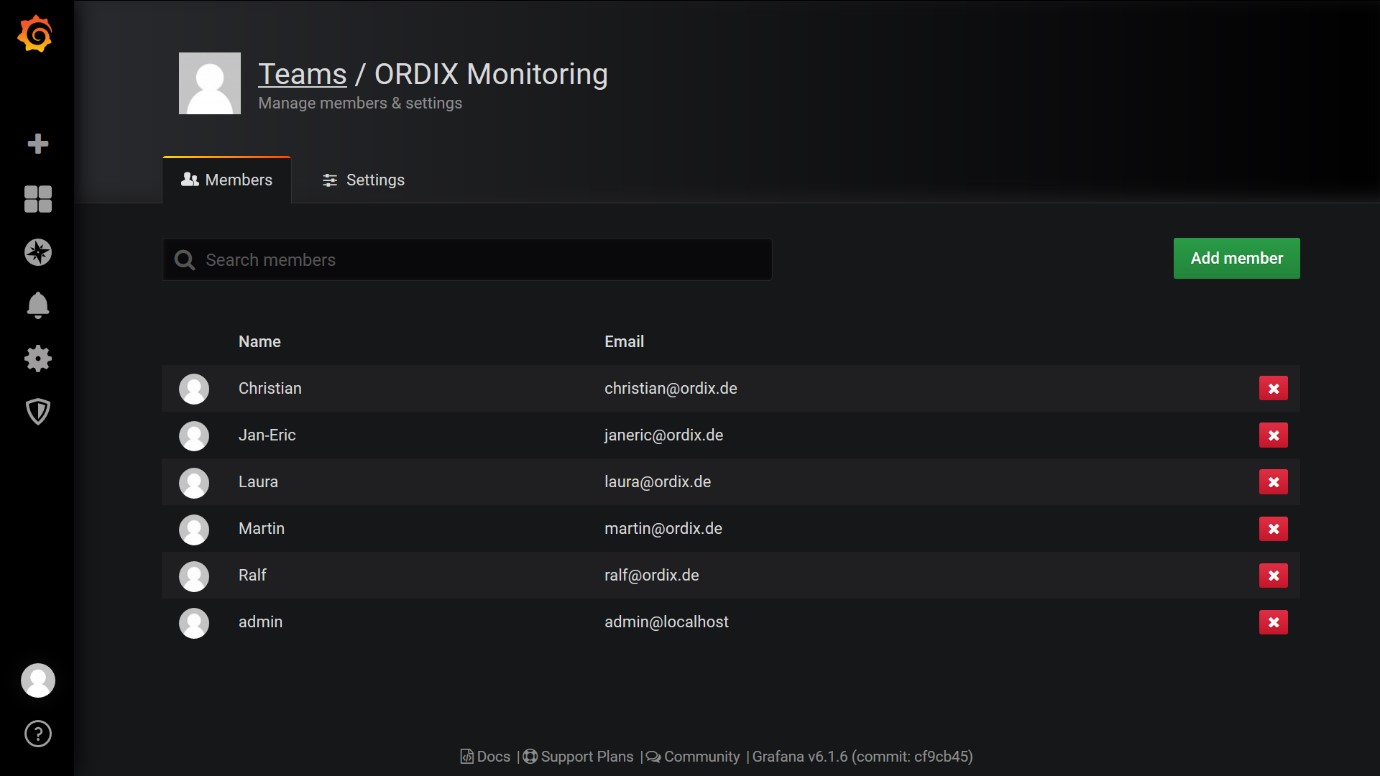Remove Laura from the team
This screenshot has width=1380, height=776.
(x=1273, y=482)
